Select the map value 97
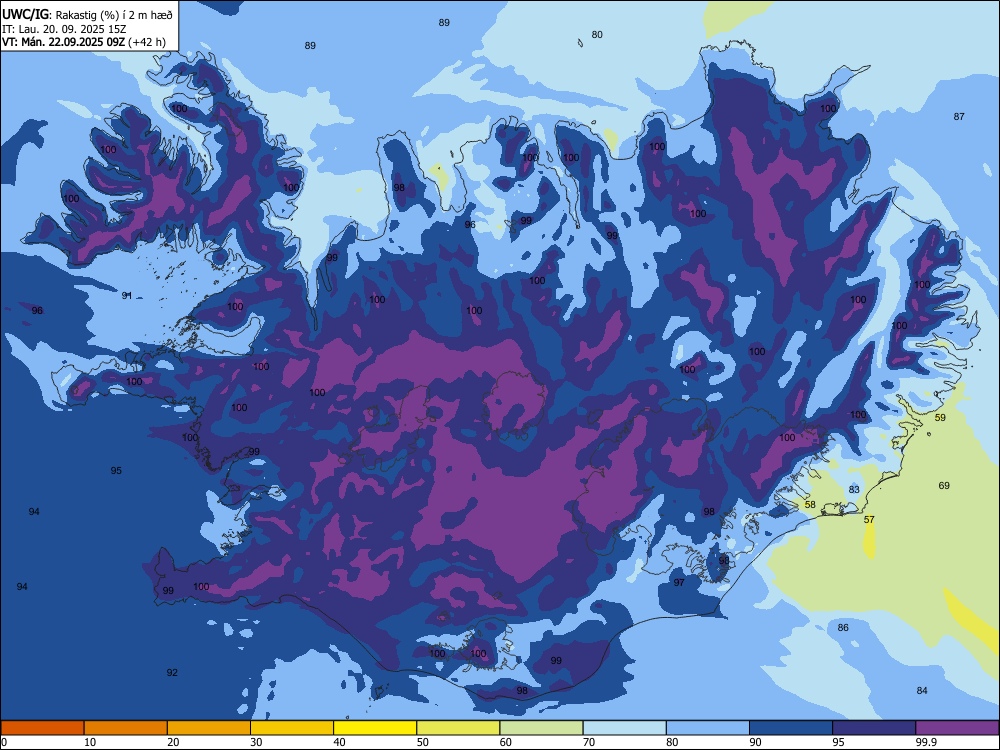1000x750 pixels. 679,582
